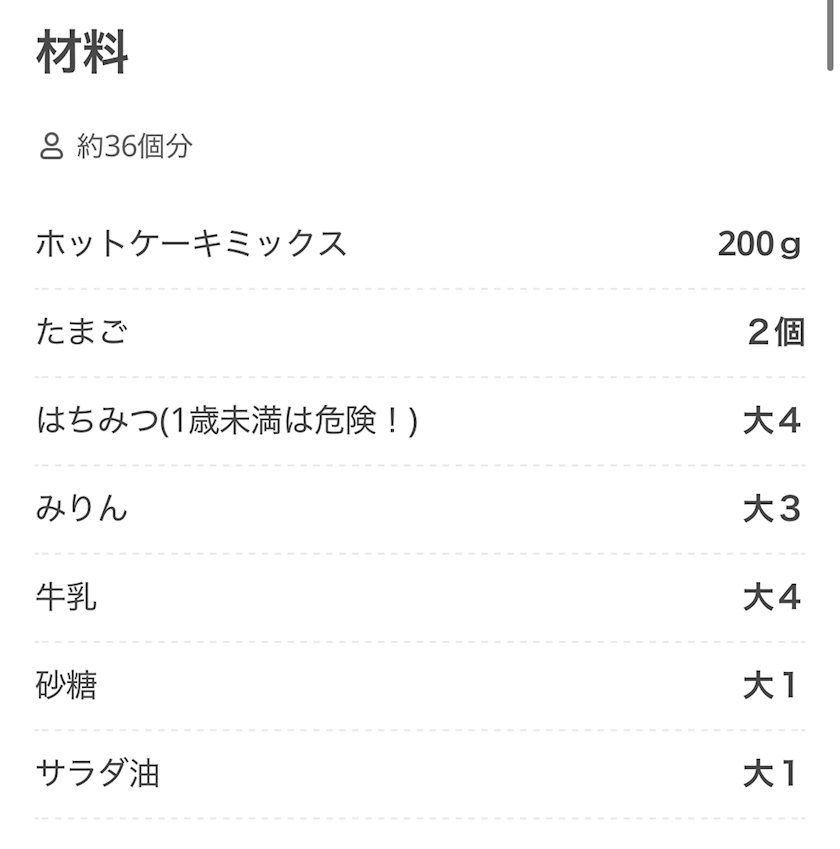Click the dotted divider under サラダ油 row
The width and height of the screenshot is (840, 849).
click(420, 819)
